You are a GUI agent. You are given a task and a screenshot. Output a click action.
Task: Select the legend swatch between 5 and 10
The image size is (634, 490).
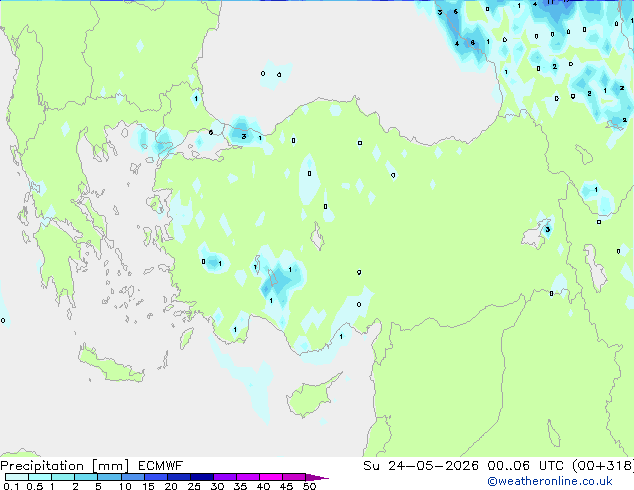(109, 477)
